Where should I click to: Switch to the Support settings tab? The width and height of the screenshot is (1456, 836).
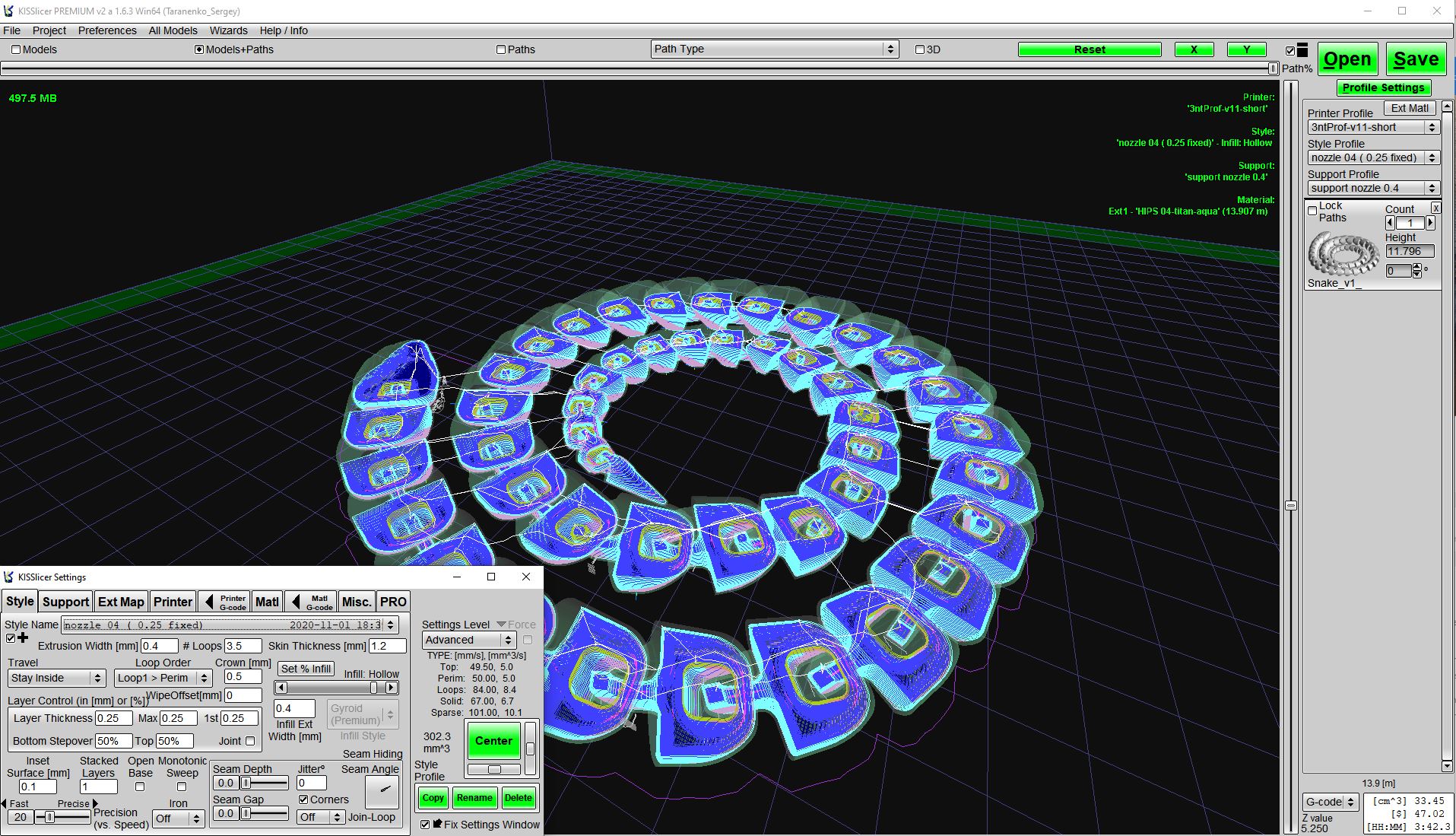click(x=65, y=602)
